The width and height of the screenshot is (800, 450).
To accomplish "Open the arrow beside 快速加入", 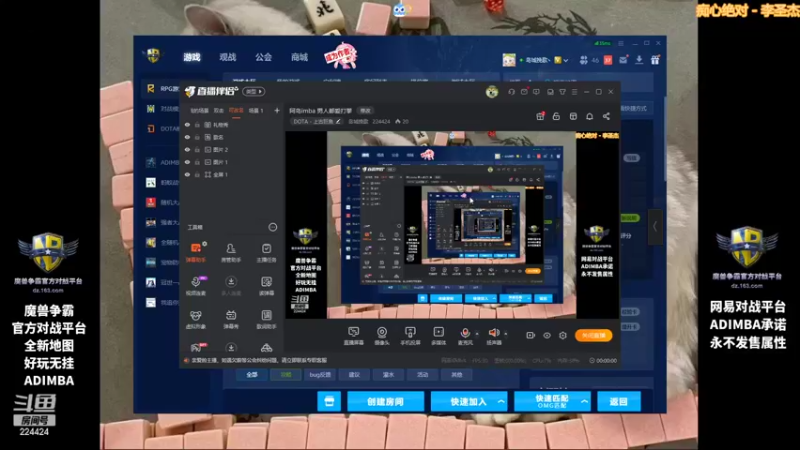I will [x=501, y=402].
